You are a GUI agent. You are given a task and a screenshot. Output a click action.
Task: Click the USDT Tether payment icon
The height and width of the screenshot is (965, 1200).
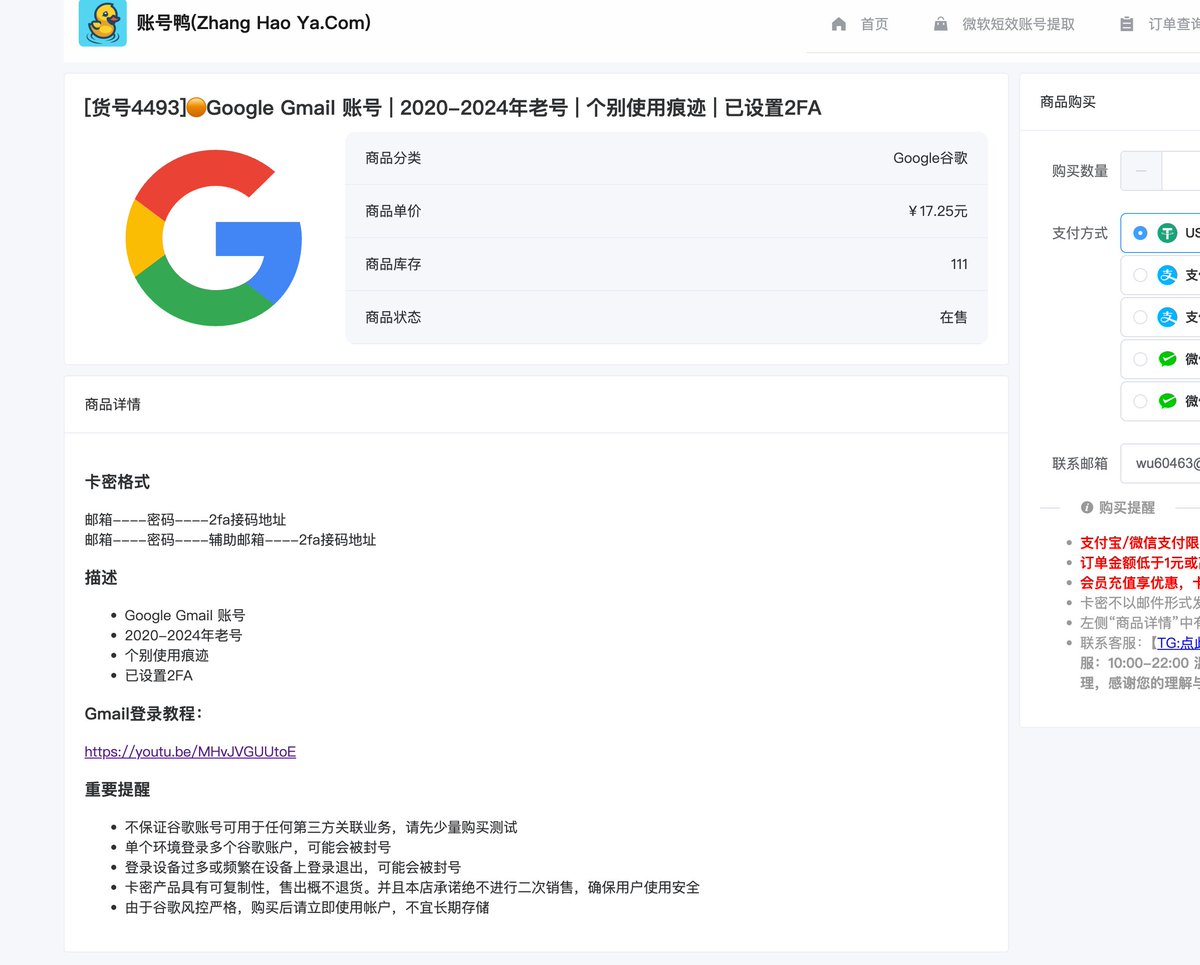(x=1167, y=233)
